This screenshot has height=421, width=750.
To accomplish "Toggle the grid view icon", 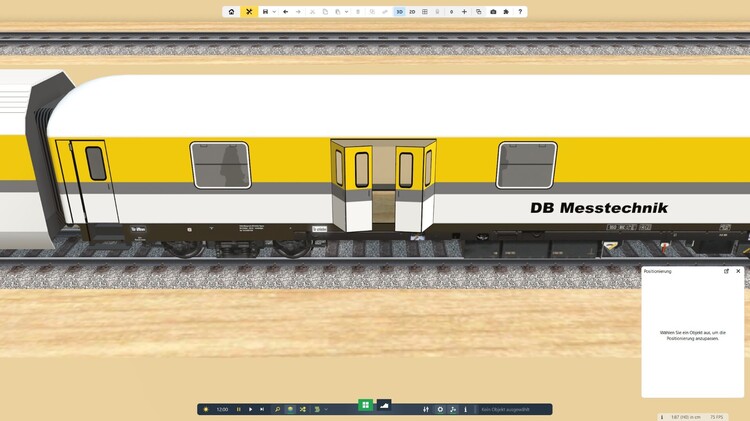I will coord(425,11).
